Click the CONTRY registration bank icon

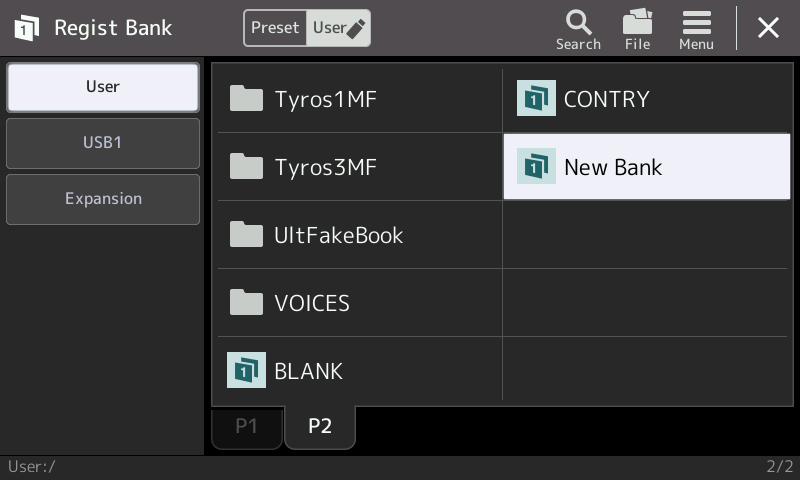click(x=536, y=98)
